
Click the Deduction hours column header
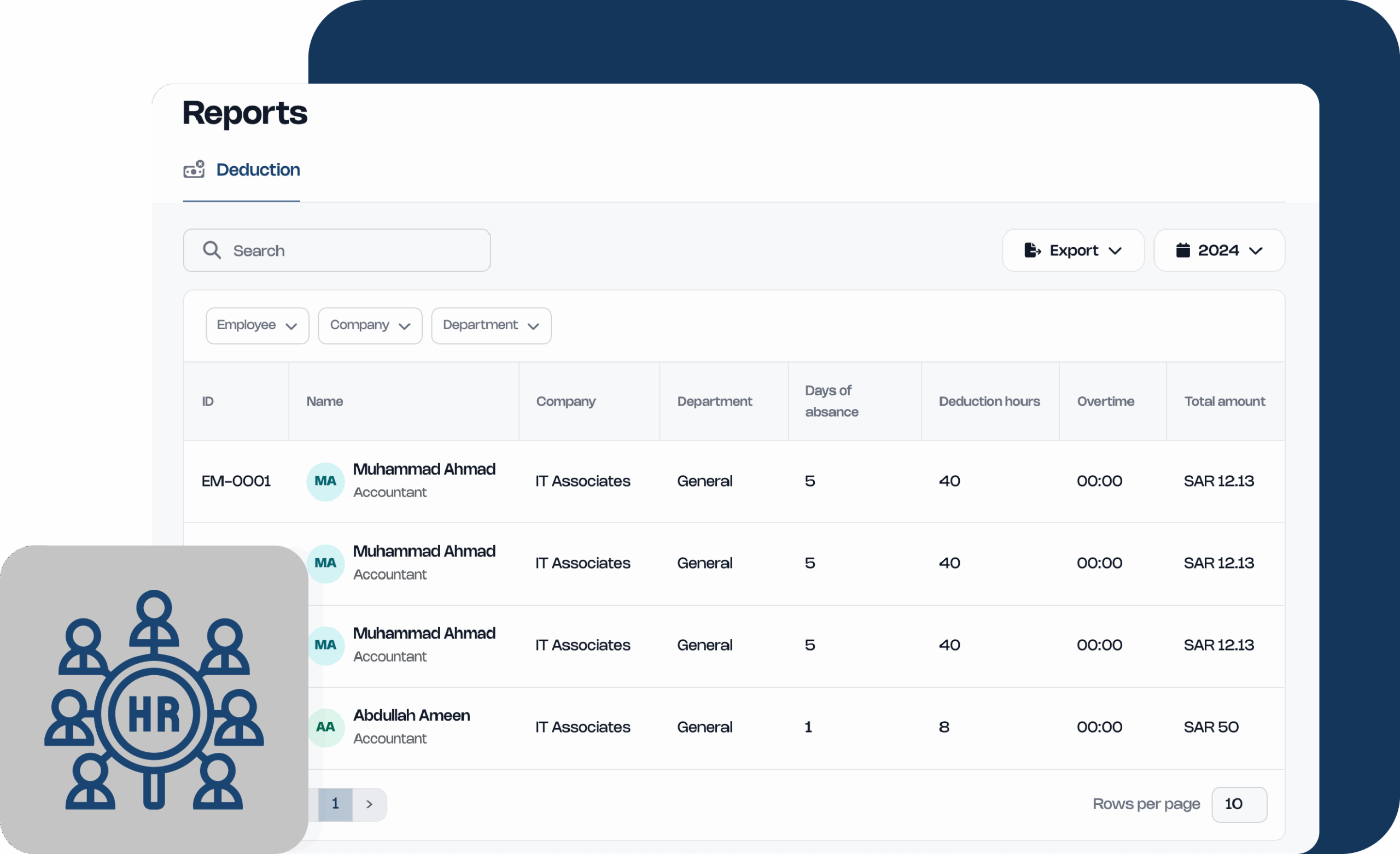click(x=989, y=402)
